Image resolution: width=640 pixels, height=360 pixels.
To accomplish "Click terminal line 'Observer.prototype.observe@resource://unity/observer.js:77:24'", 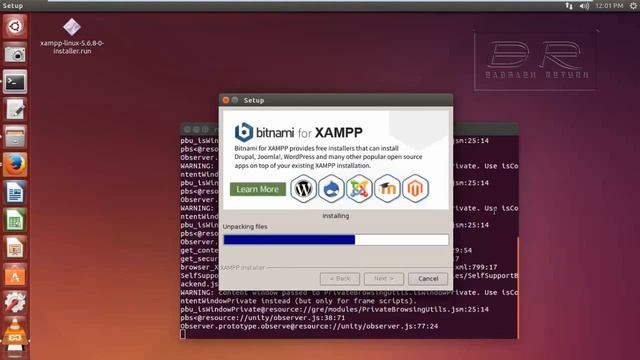I will pyautogui.click(x=309, y=326).
